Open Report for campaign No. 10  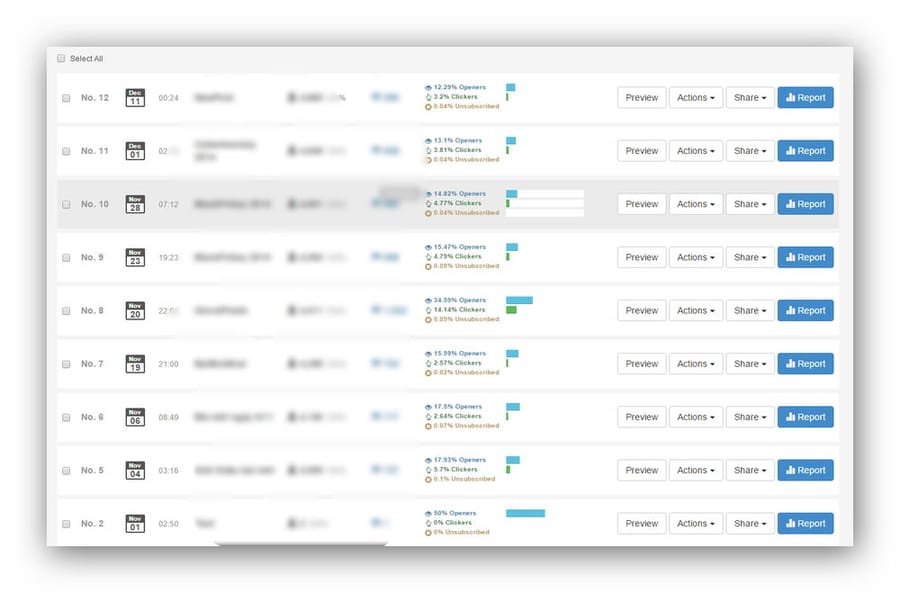805,204
